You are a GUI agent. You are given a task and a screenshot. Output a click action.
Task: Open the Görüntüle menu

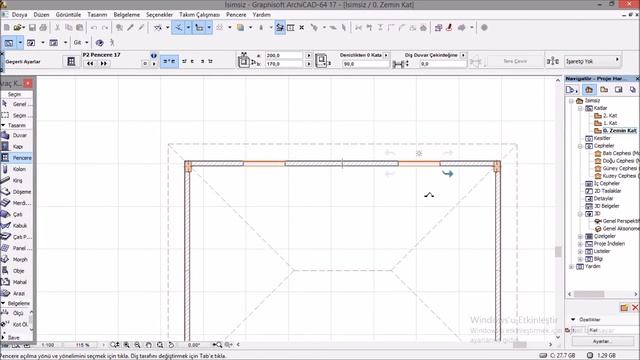(68, 15)
